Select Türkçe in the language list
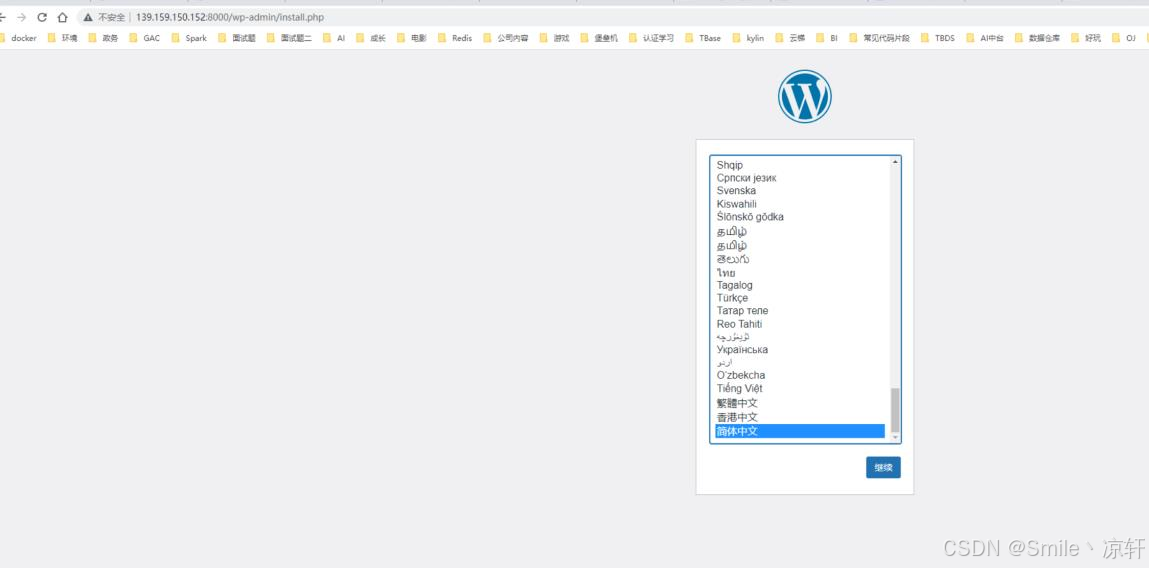The width and height of the screenshot is (1149, 568). pyautogui.click(x=800, y=298)
